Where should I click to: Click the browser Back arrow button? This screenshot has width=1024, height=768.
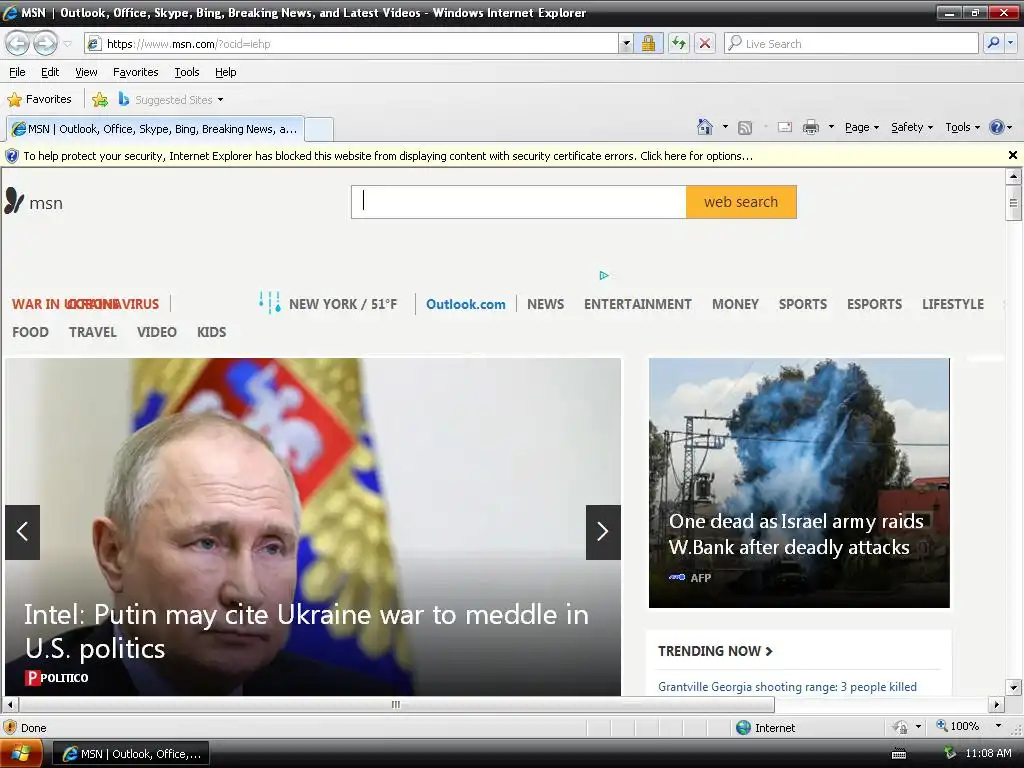coord(18,44)
